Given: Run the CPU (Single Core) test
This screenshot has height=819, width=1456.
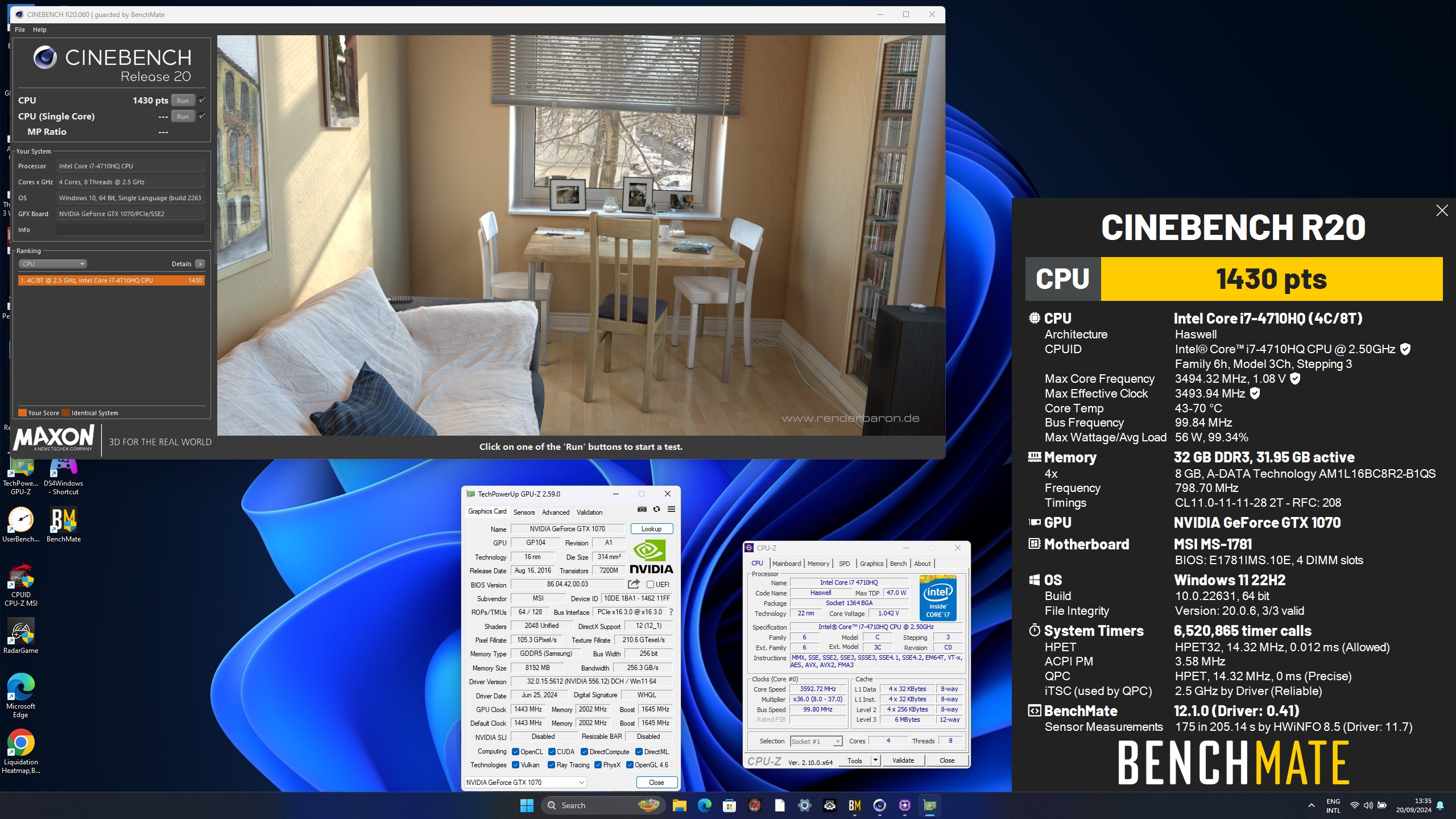Looking at the screenshot, I should [183, 117].
